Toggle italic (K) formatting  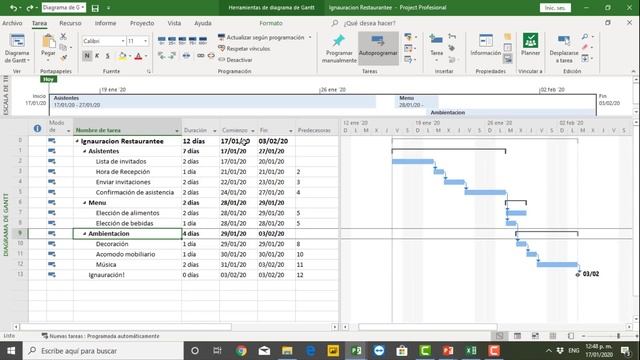97,56
